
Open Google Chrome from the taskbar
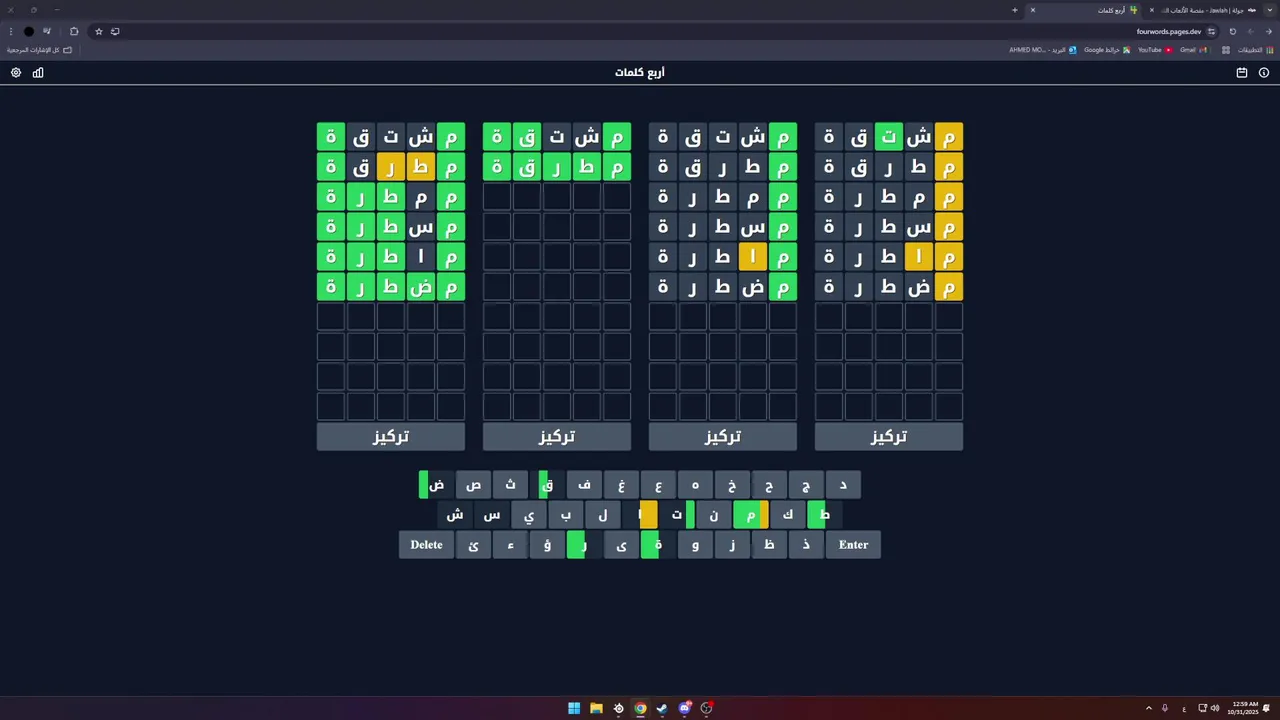tap(640, 708)
